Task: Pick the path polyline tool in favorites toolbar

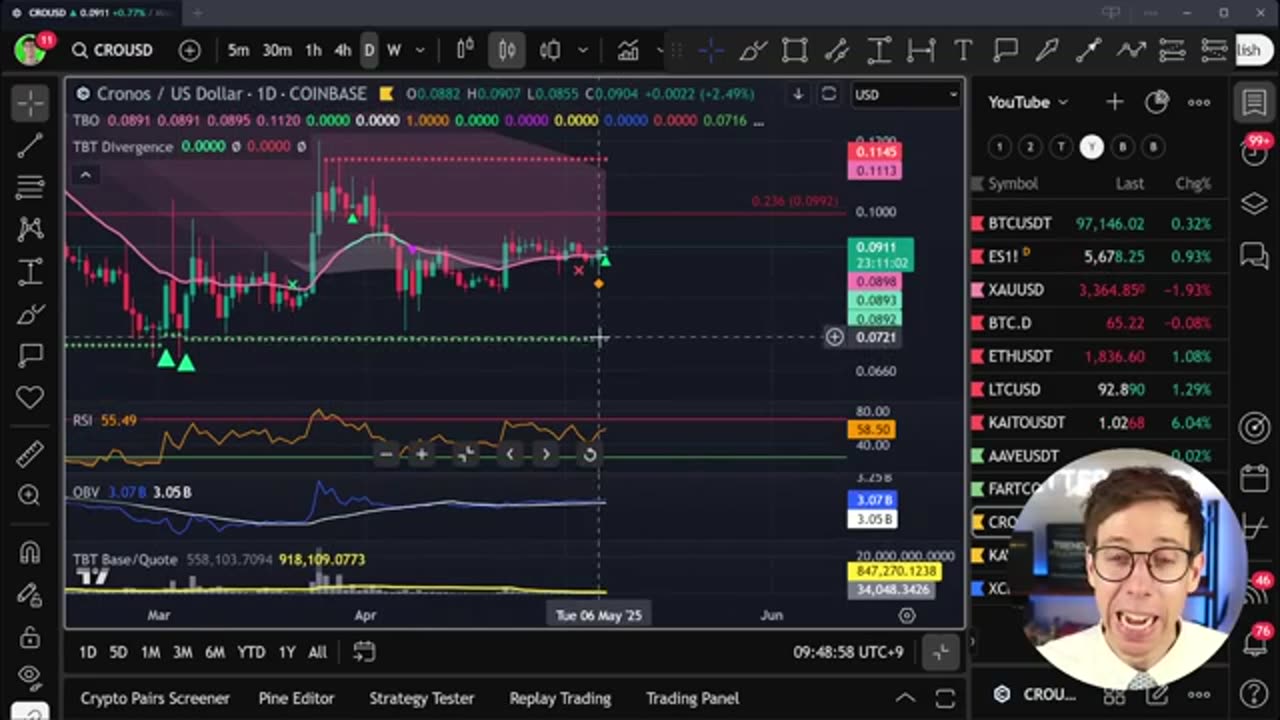Action: [1131, 50]
